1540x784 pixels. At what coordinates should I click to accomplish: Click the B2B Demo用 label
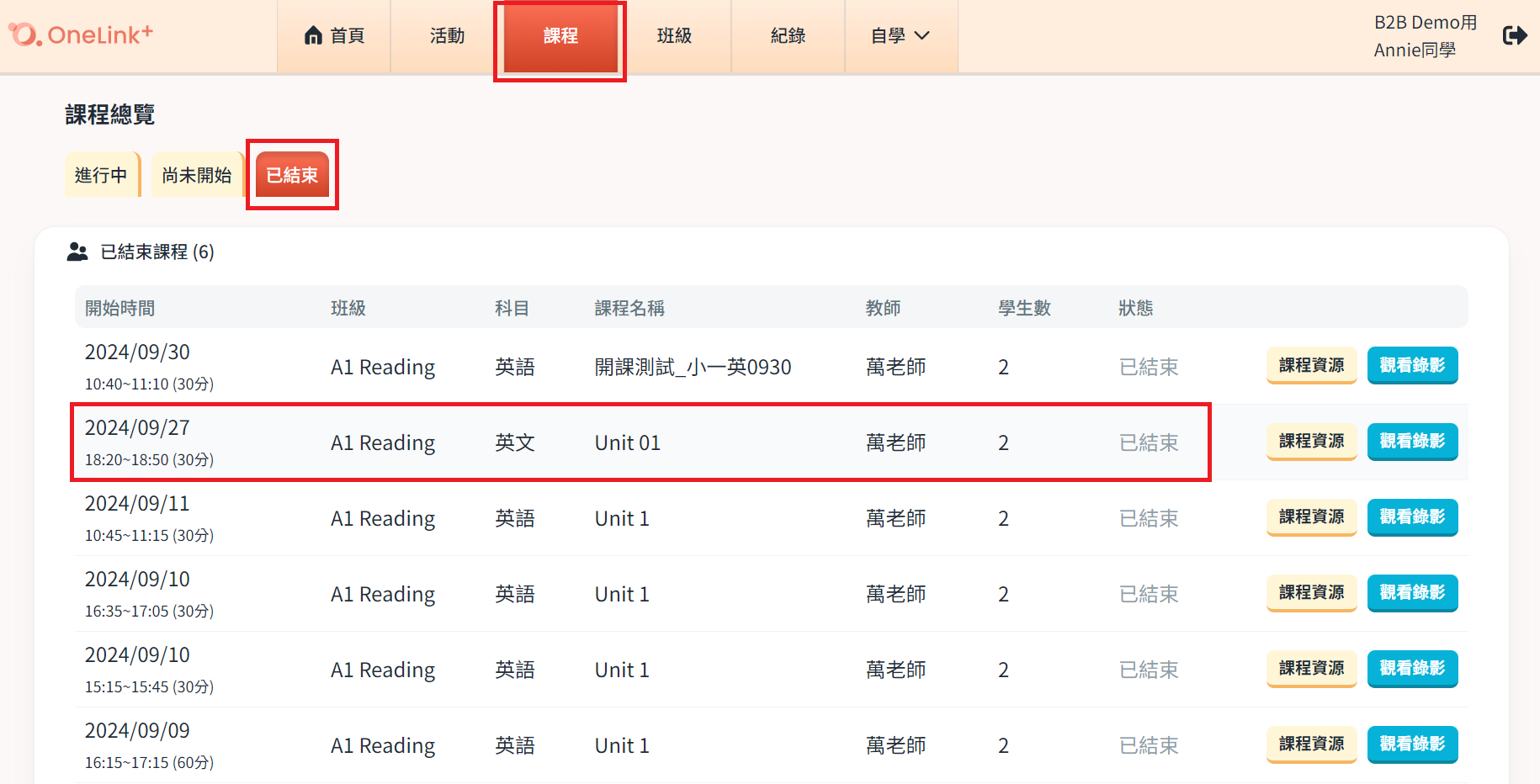pyautogui.click(x=1426, y=23)
